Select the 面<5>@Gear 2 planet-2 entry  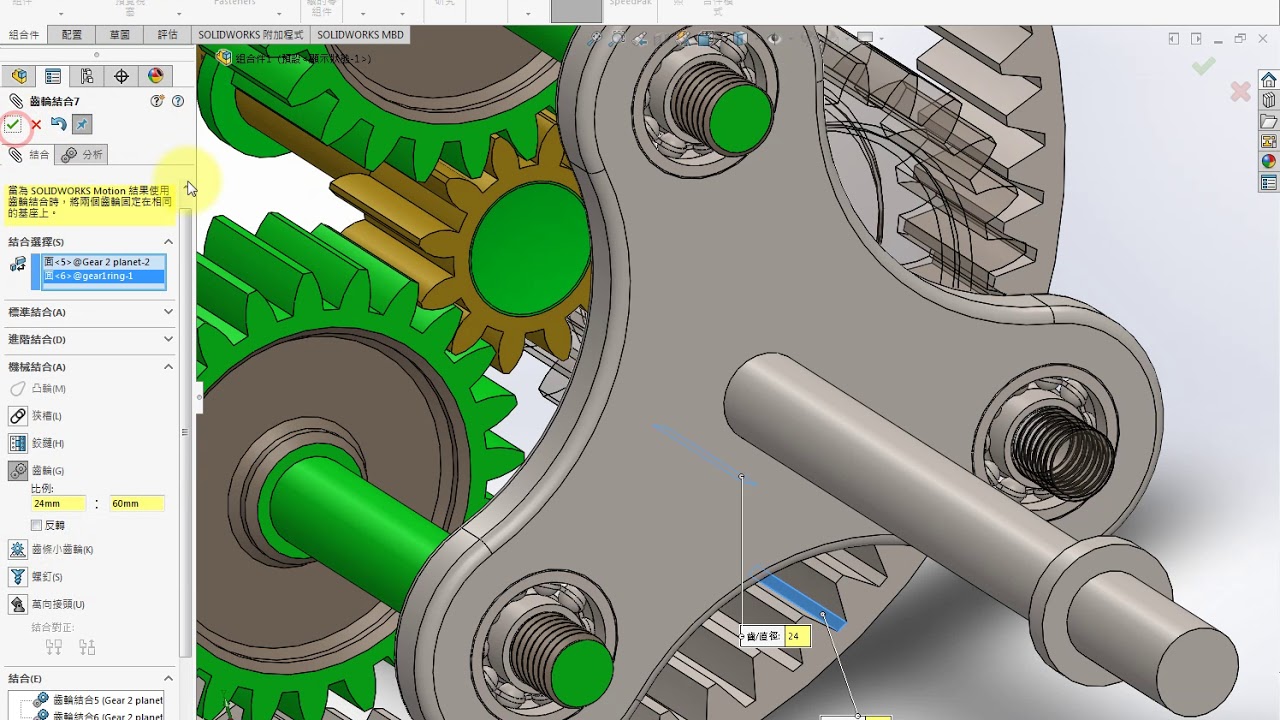(x=104, y=262)
